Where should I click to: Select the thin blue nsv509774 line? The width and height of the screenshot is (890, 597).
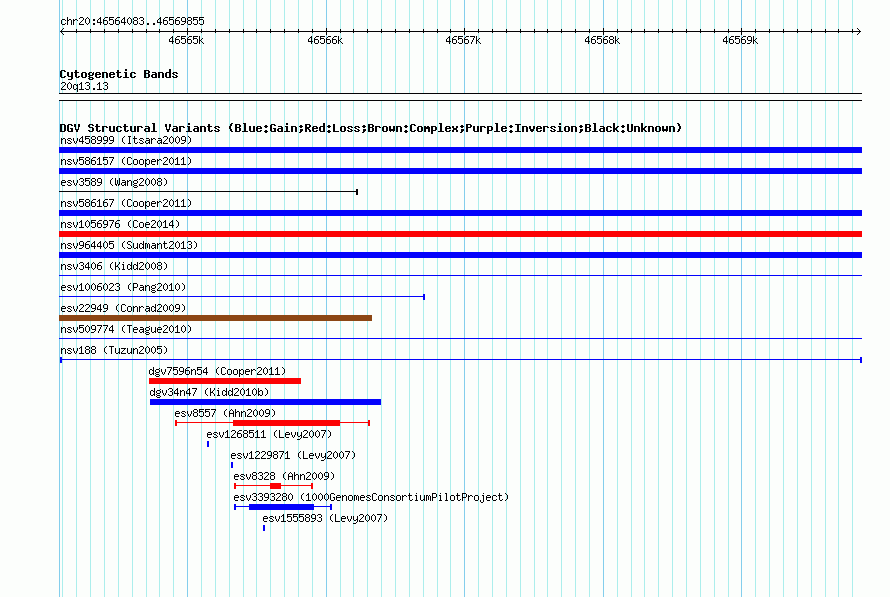pyautogui.click(x=460, y=339)
